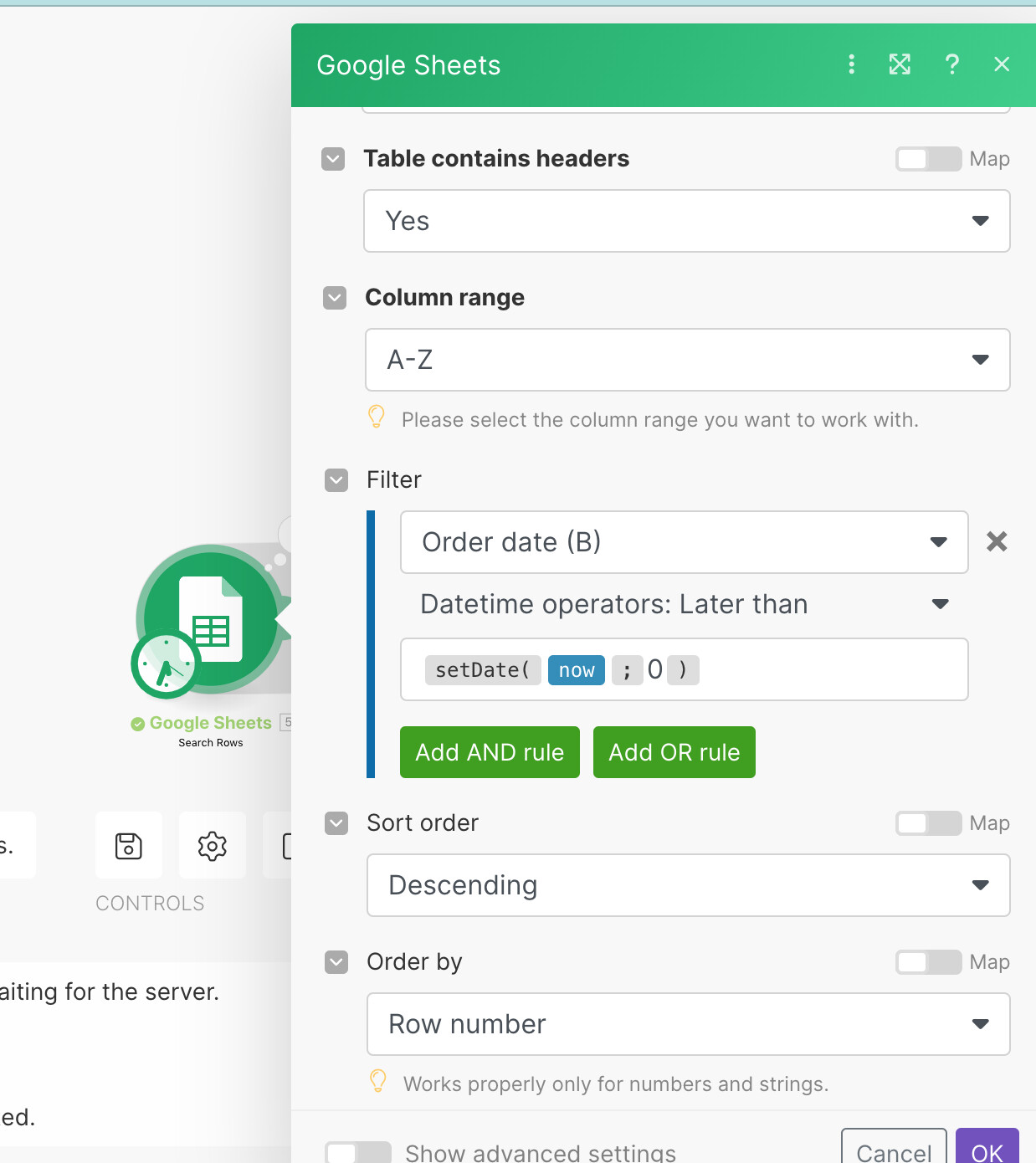The height and width of the screenshot is (1163, 1036).
Task: Click the setDate( function token
Action: [x=483, y=670]
